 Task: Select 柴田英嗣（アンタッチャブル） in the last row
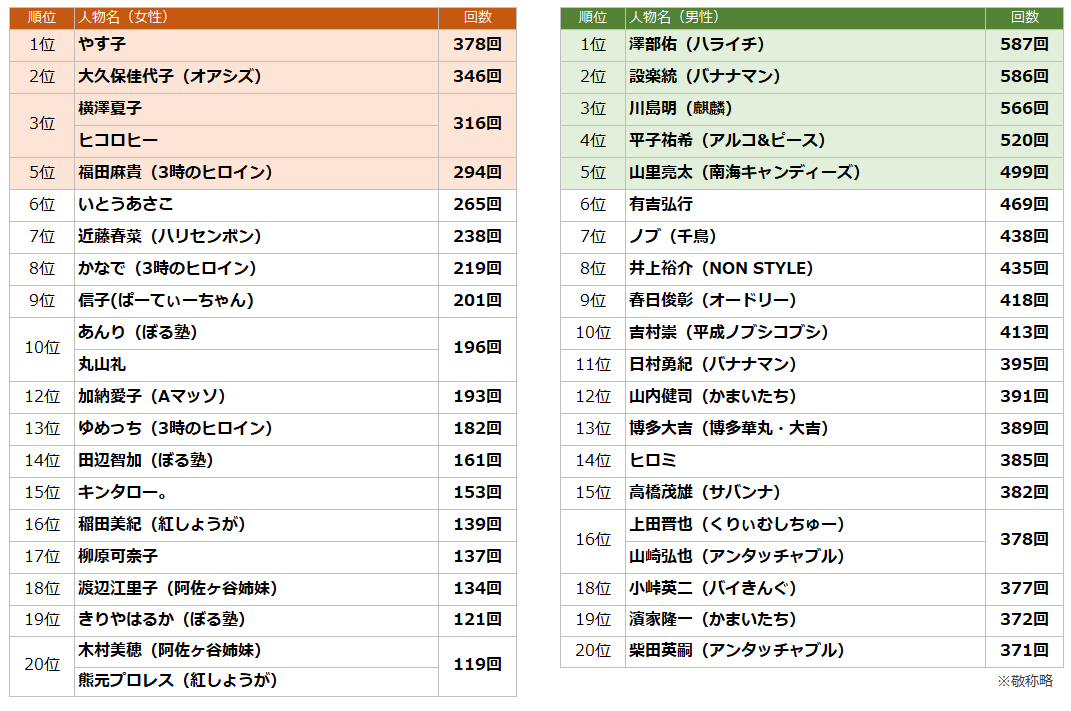[x=737, y=650]
